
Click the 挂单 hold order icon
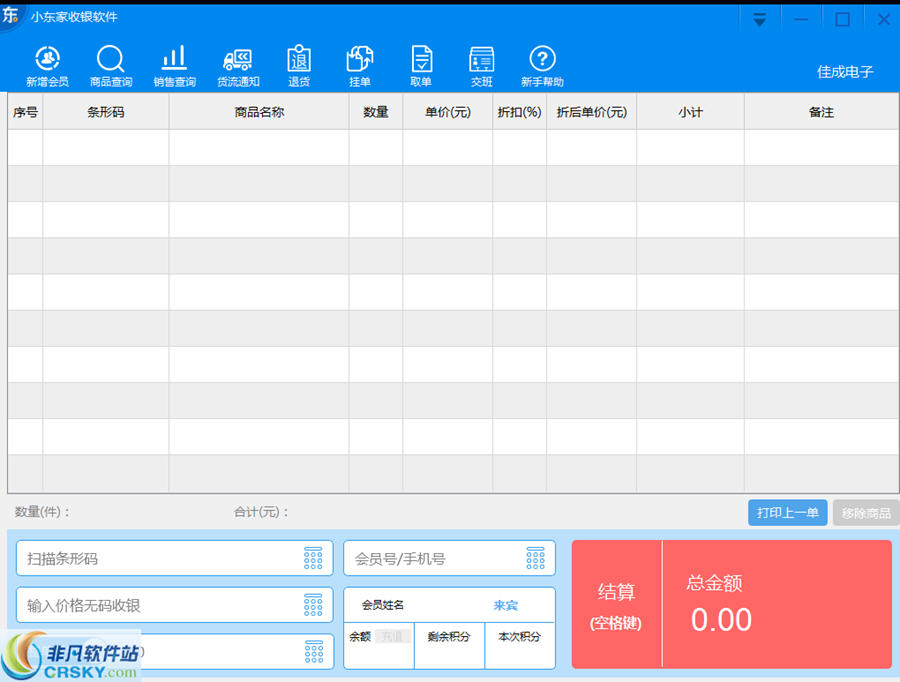[360, 66]
